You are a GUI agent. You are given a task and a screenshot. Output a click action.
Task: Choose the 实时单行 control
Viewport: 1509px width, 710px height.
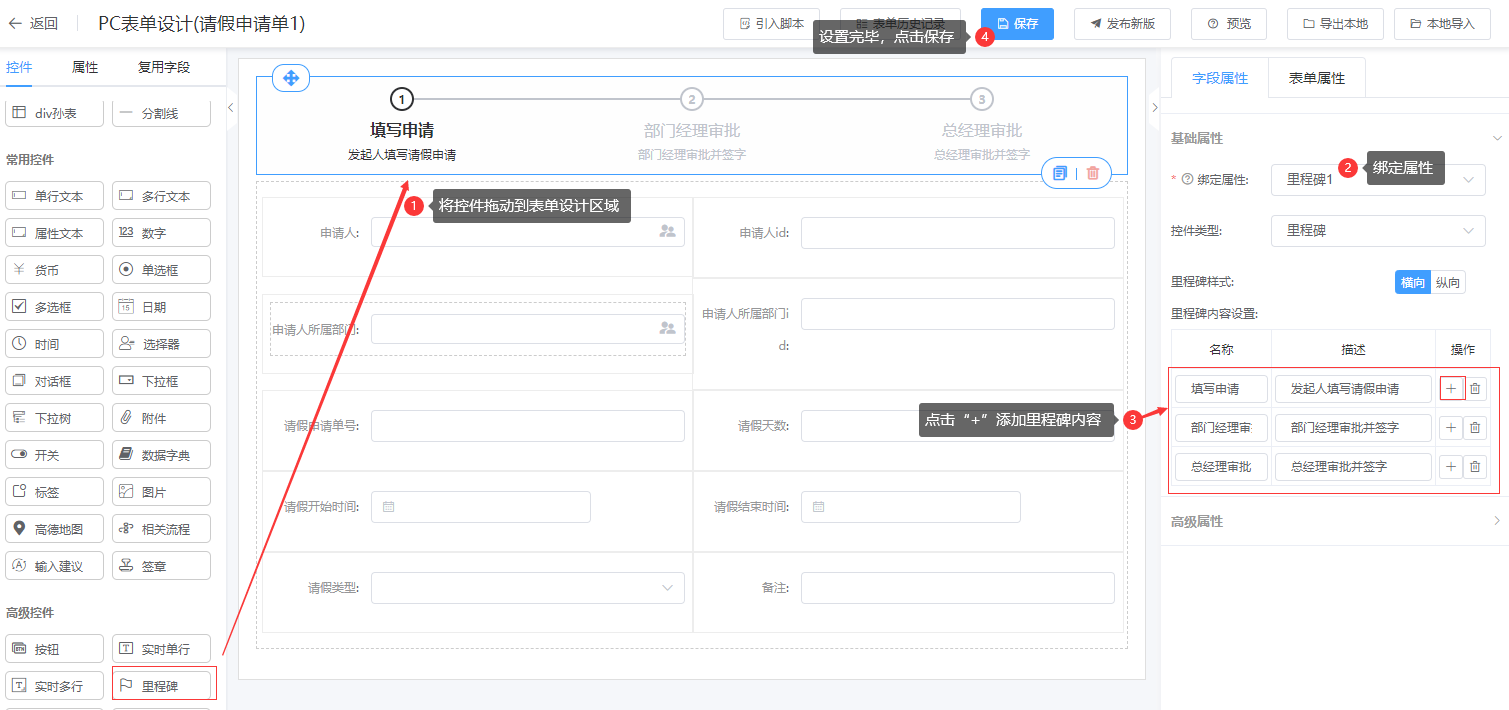click(161, 649)
